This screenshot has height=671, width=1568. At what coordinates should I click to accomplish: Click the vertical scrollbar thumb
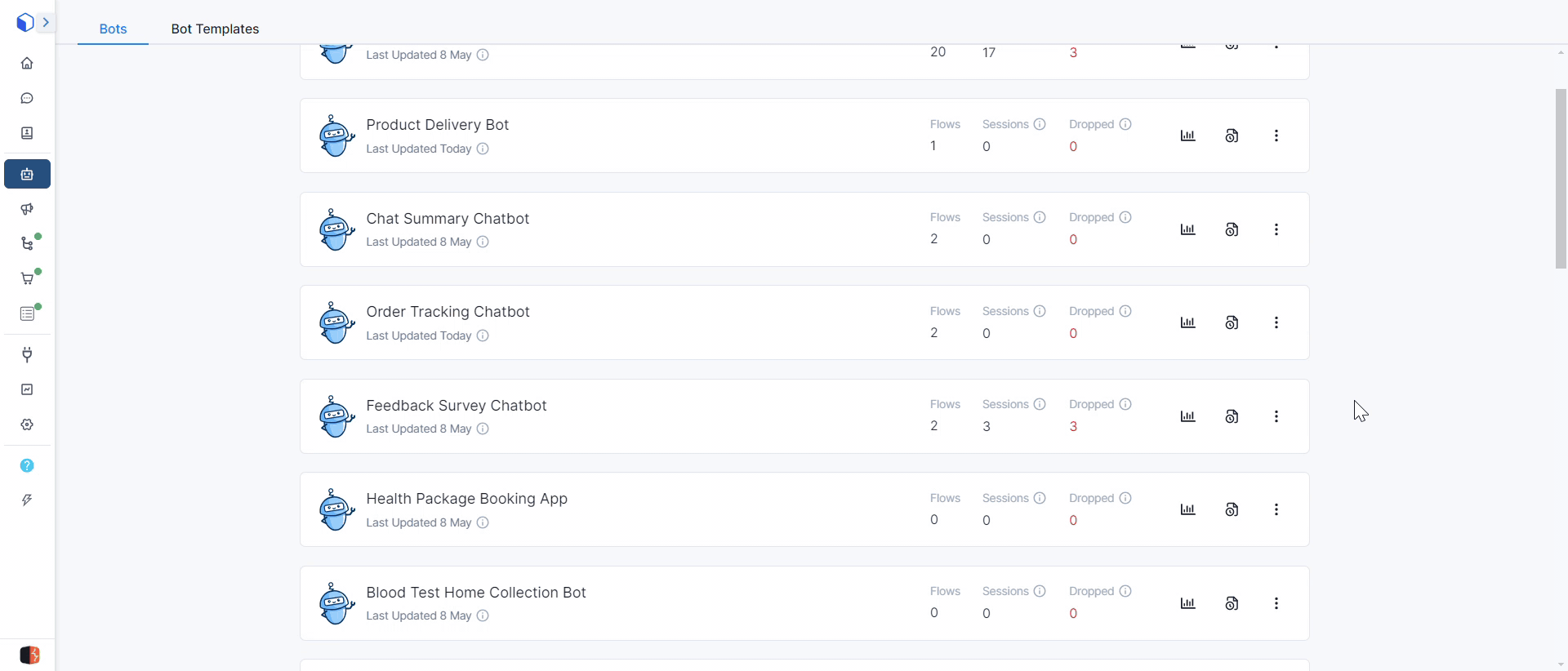[x=1561, y=178]
